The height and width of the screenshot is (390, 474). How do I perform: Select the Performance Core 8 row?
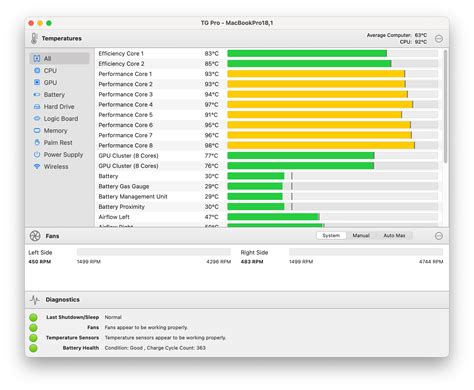coord(268,146)
